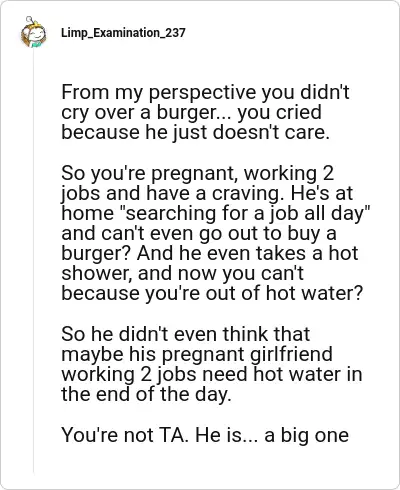Screen dimensions: 400x490
Task: Click the line "because you're out of hot water?"
Action: point(212,293)
